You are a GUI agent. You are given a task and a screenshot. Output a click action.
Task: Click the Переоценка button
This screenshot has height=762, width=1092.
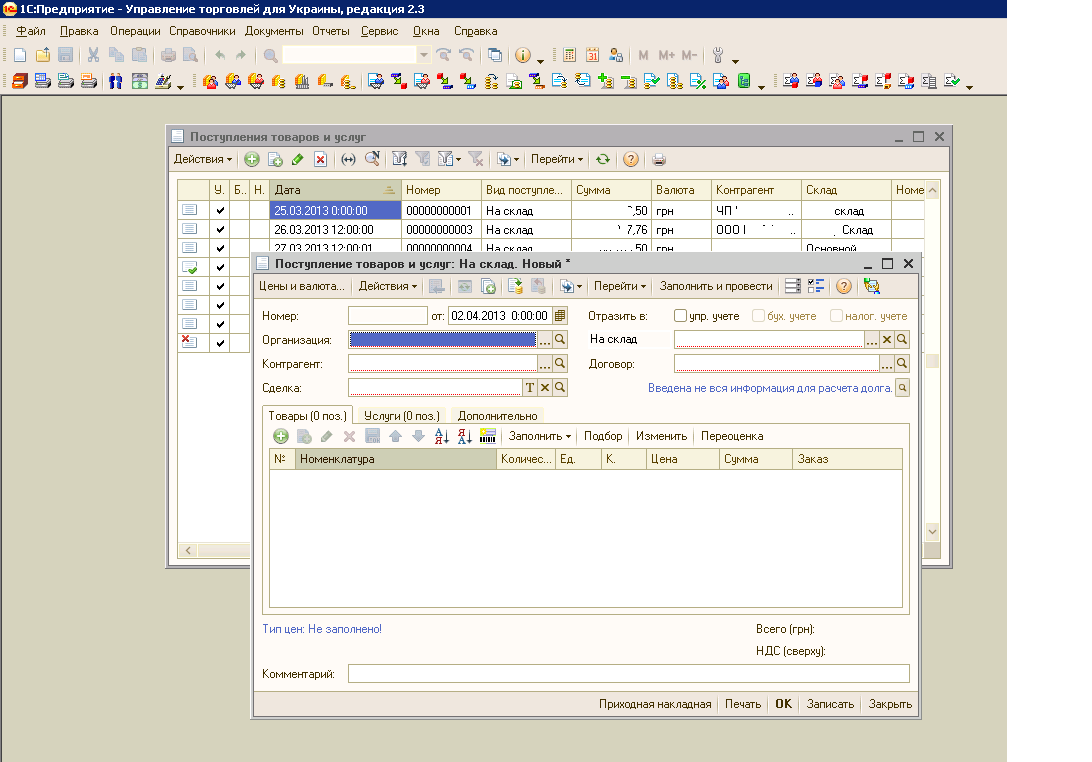(732, 436)
